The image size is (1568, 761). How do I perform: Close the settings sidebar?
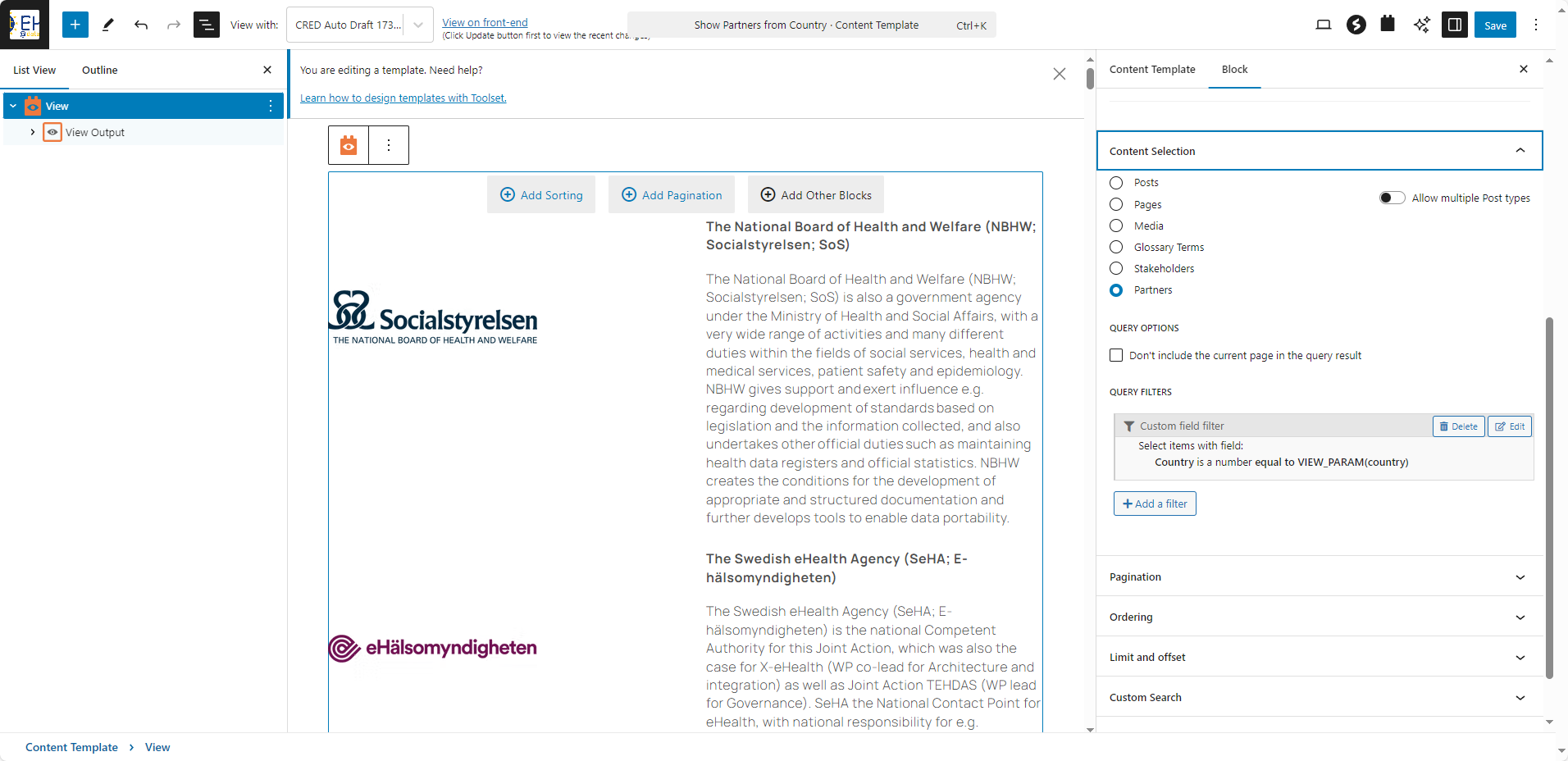point(1524,69)
